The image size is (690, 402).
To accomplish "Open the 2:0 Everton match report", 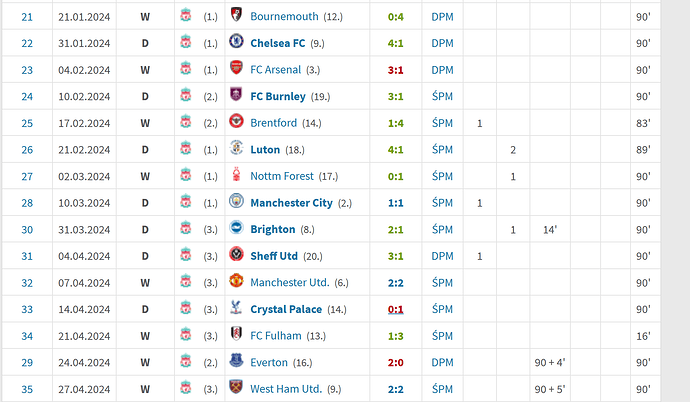I will coord(396,363).
